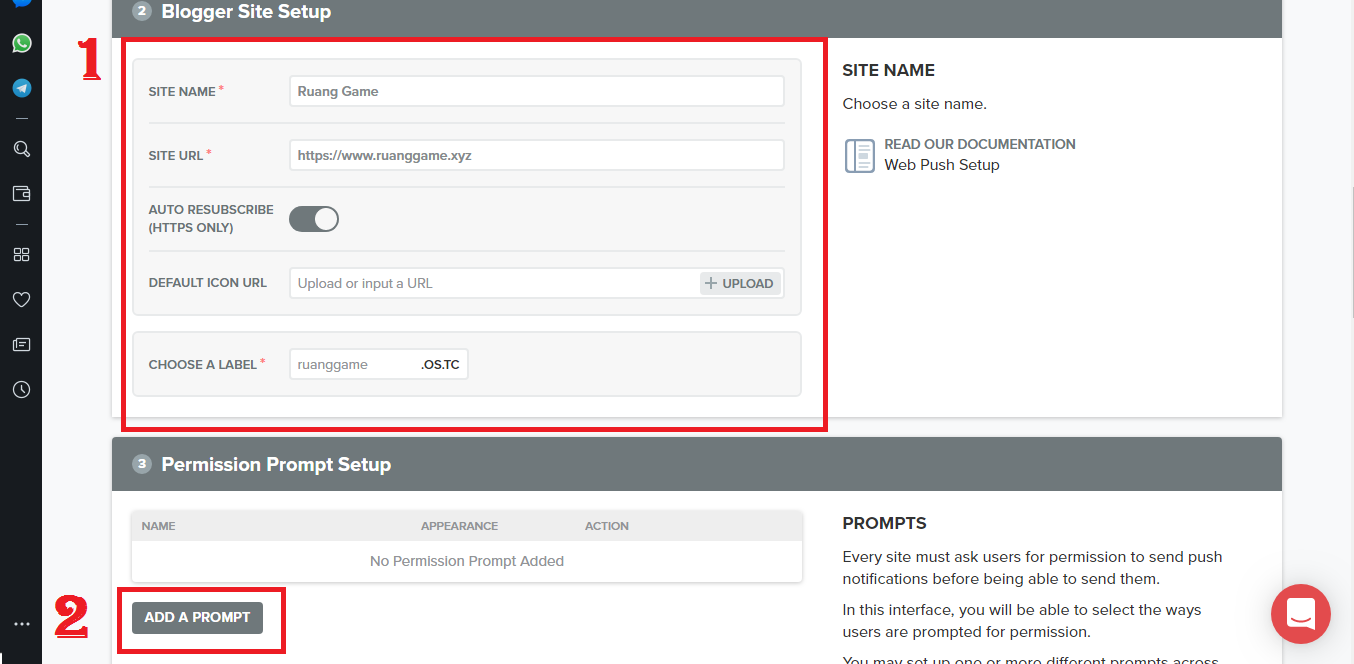Click the Add a Prompt button
The height and width of the screenshot is (664, 1354).
tap(197, 617)
